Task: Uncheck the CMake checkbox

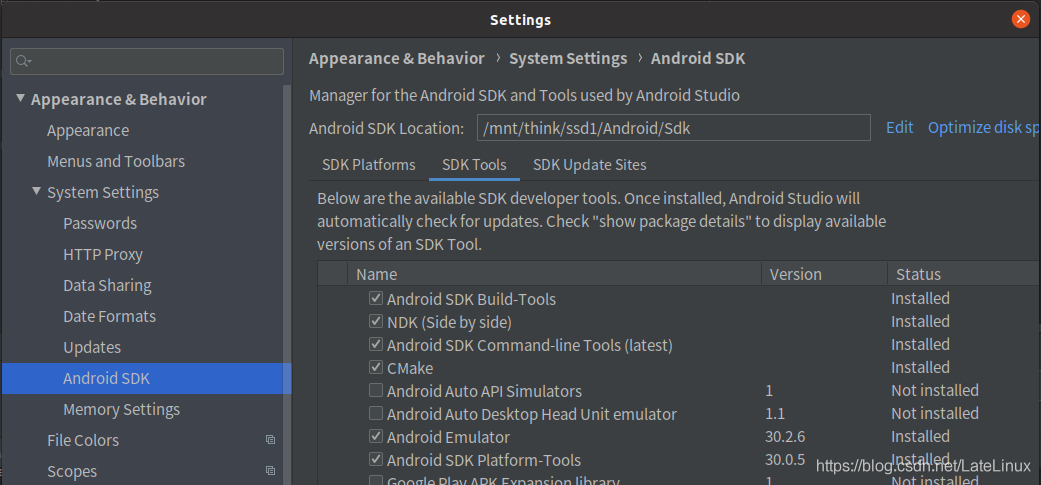Action: [376, 368]
